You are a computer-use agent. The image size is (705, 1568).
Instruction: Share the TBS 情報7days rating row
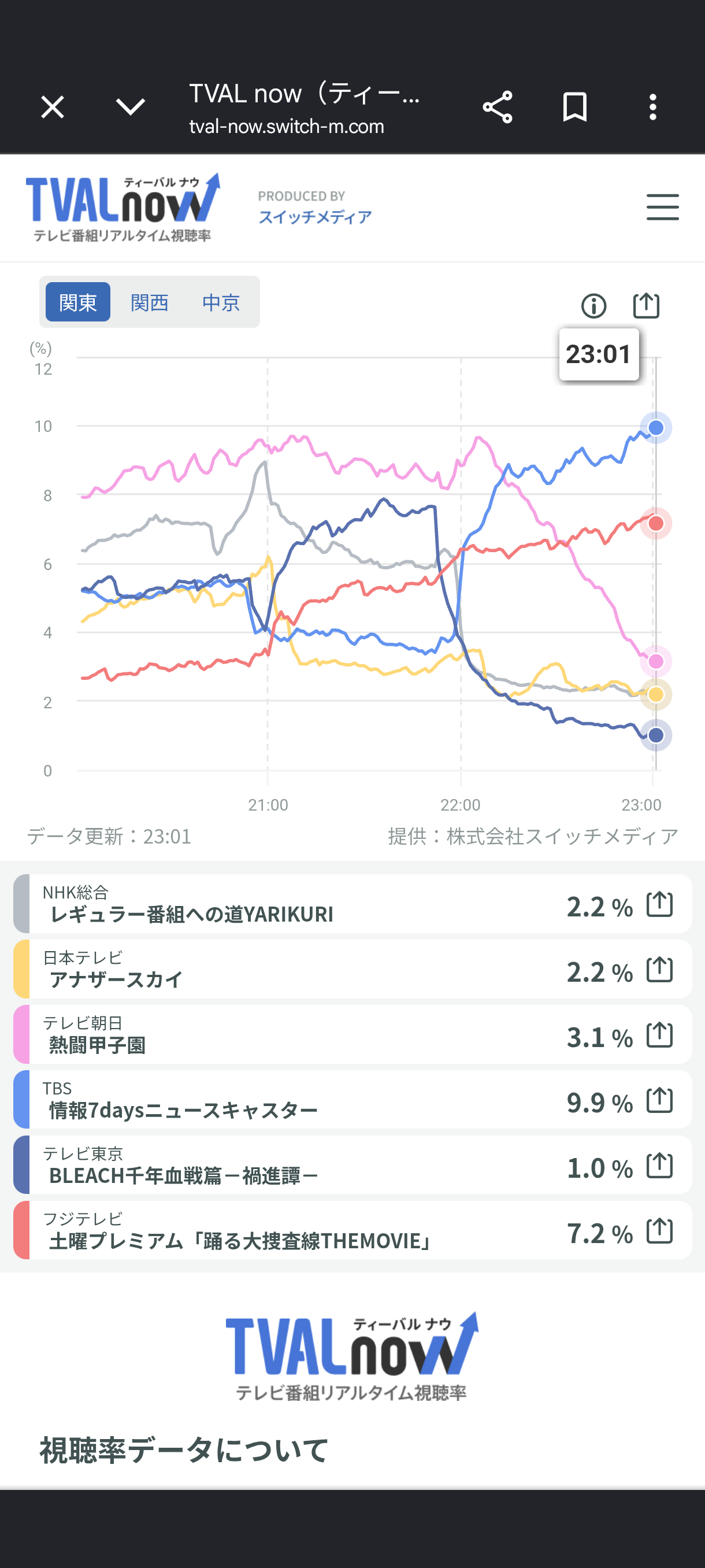[659, 1100]
